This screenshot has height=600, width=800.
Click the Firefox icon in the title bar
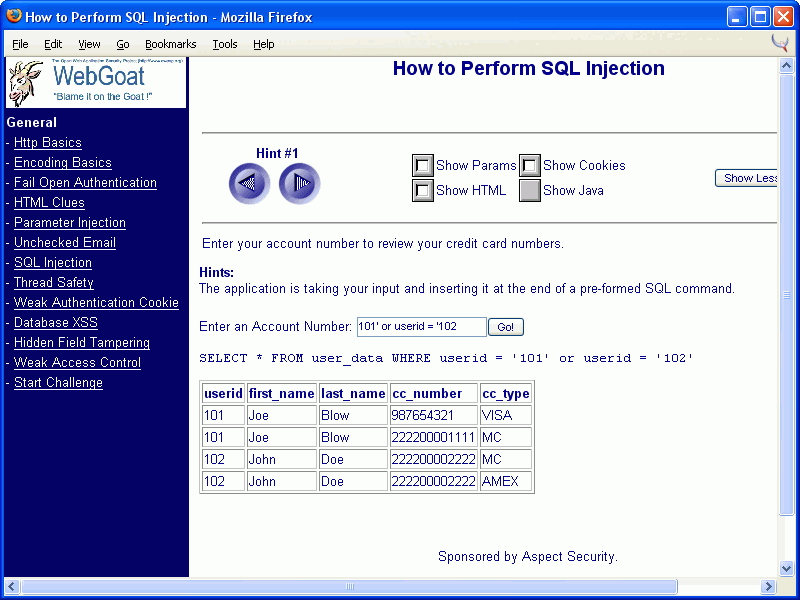13,15
